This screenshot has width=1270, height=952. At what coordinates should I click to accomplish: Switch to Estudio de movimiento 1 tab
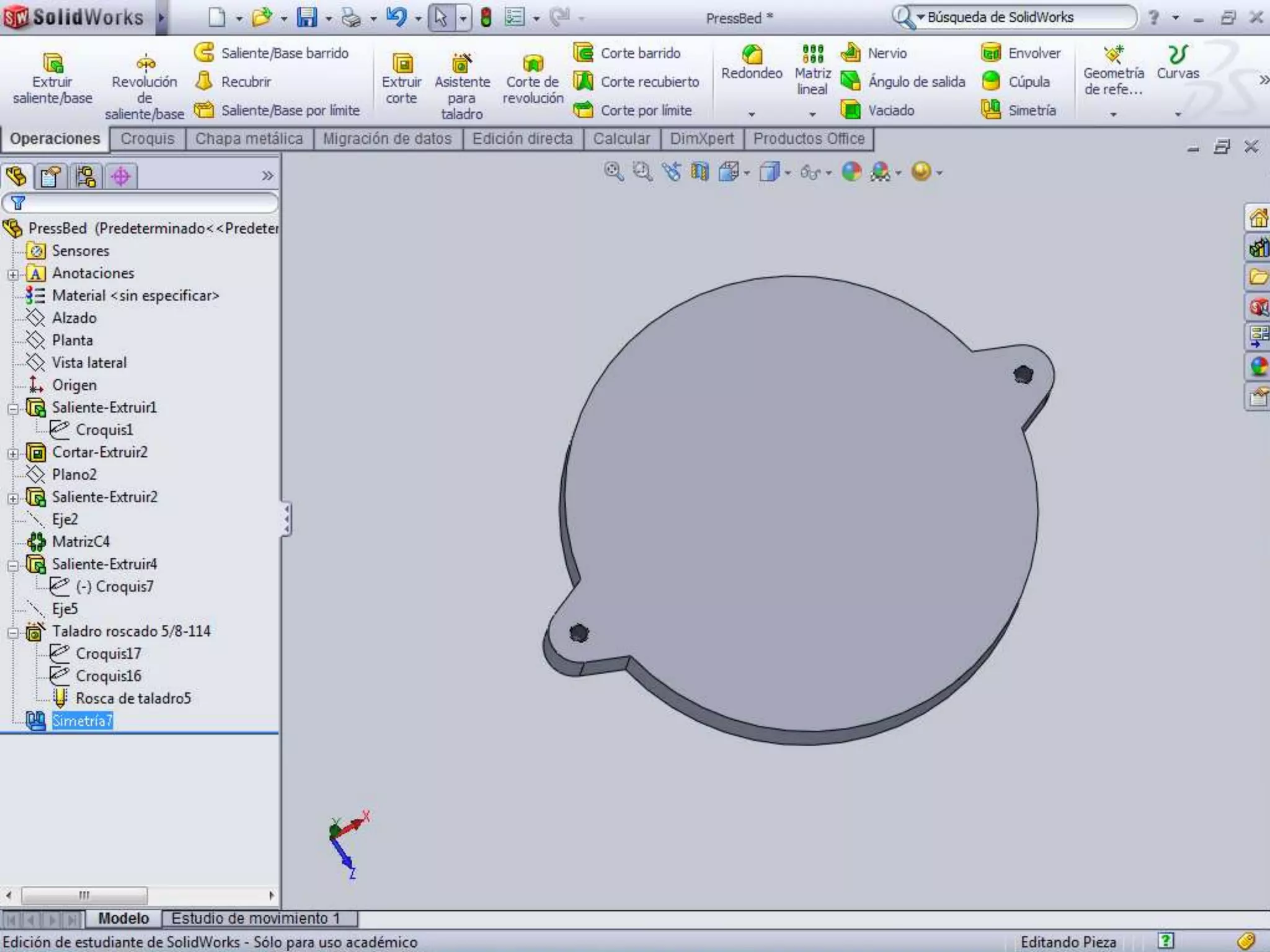click(x=255, y=918)
